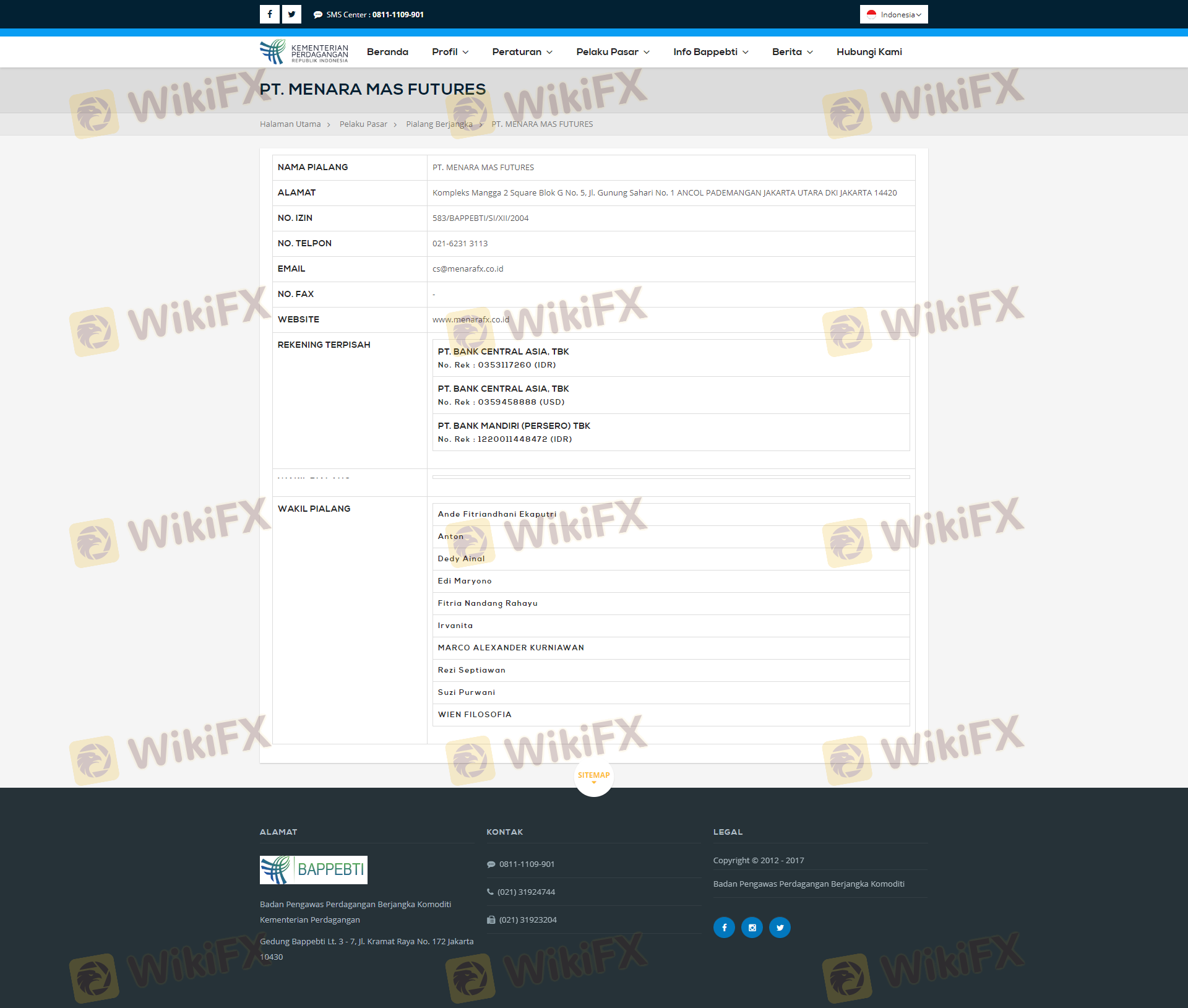Select the Edi Maryono row
The height and width of the screenshot is (1008, 1188).
[671, 582]
